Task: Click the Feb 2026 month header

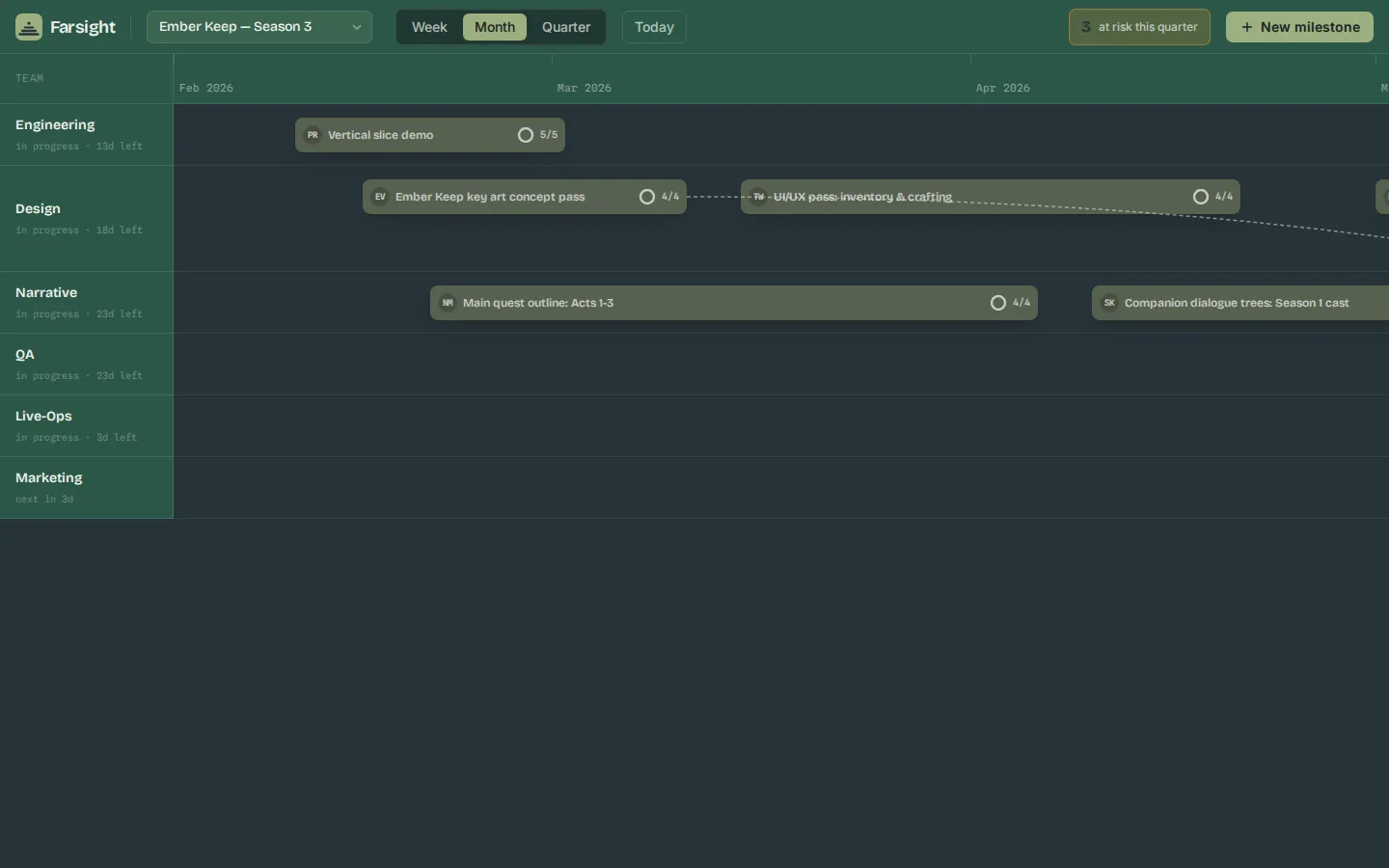Action: pyautogui.click(x=206, y=88)
